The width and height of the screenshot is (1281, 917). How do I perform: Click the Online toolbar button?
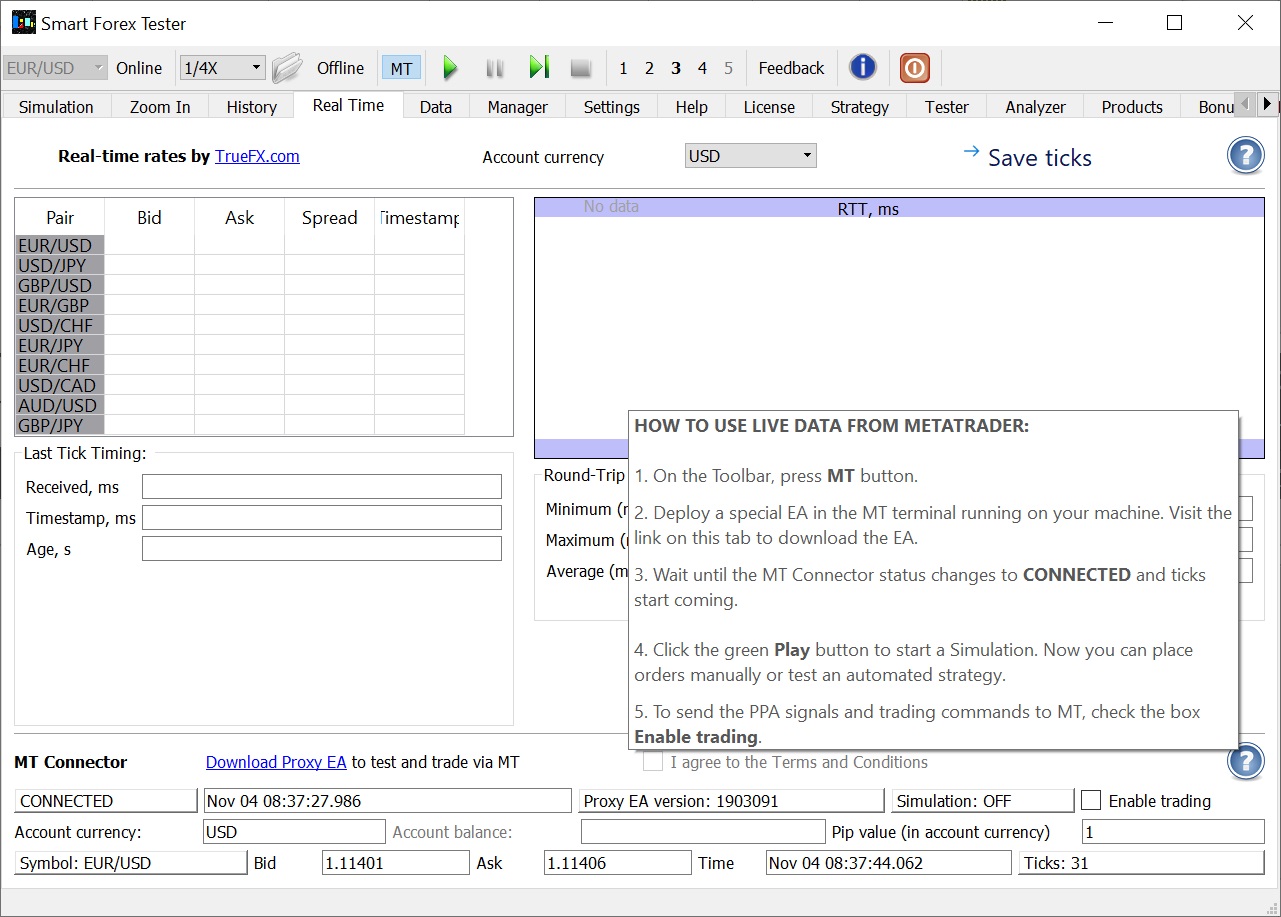pos(139,68)
